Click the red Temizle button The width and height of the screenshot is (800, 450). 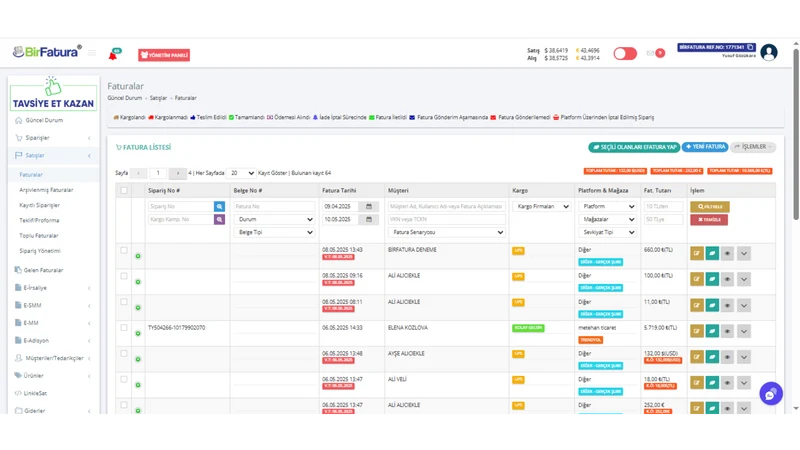pyautogui.click(x=709, y=219)
